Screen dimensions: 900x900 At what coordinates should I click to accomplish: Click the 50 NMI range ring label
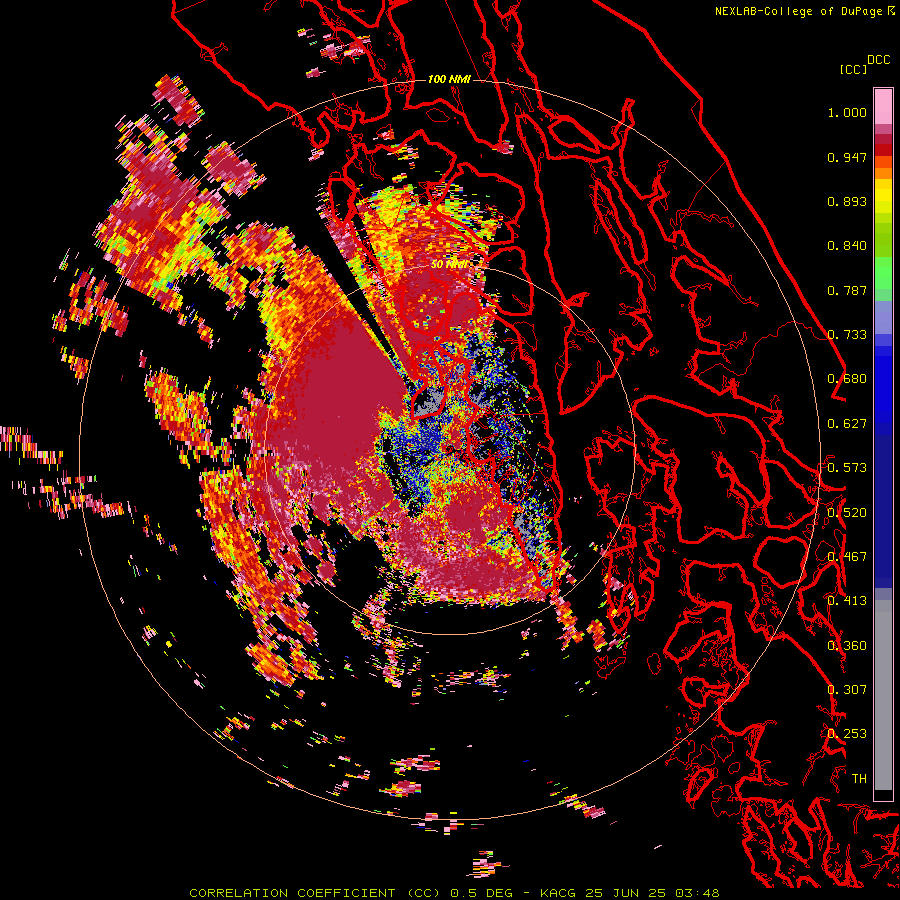pos(449,265)
